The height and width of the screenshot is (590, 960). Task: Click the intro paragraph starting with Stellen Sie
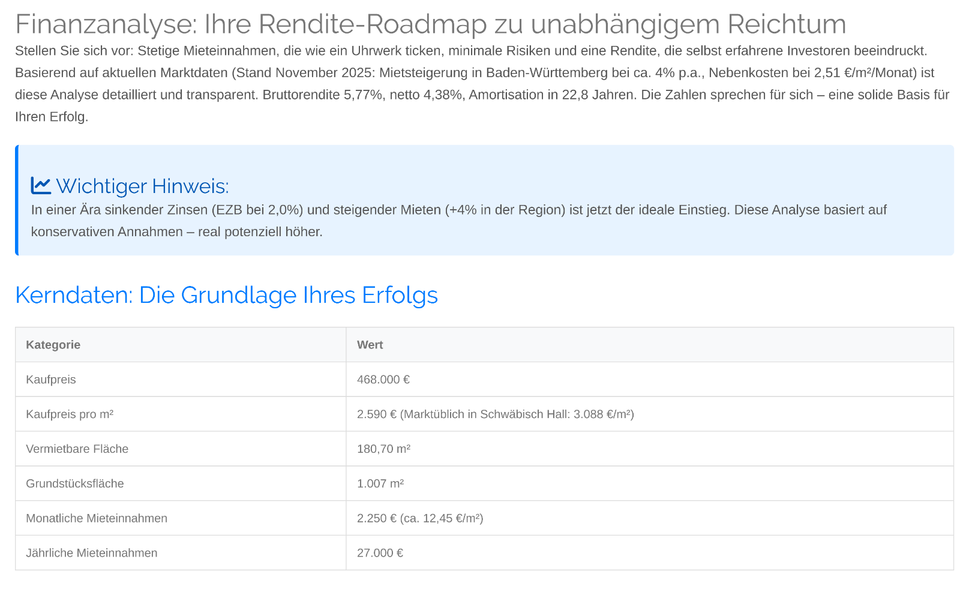click(x=480, y=83)
